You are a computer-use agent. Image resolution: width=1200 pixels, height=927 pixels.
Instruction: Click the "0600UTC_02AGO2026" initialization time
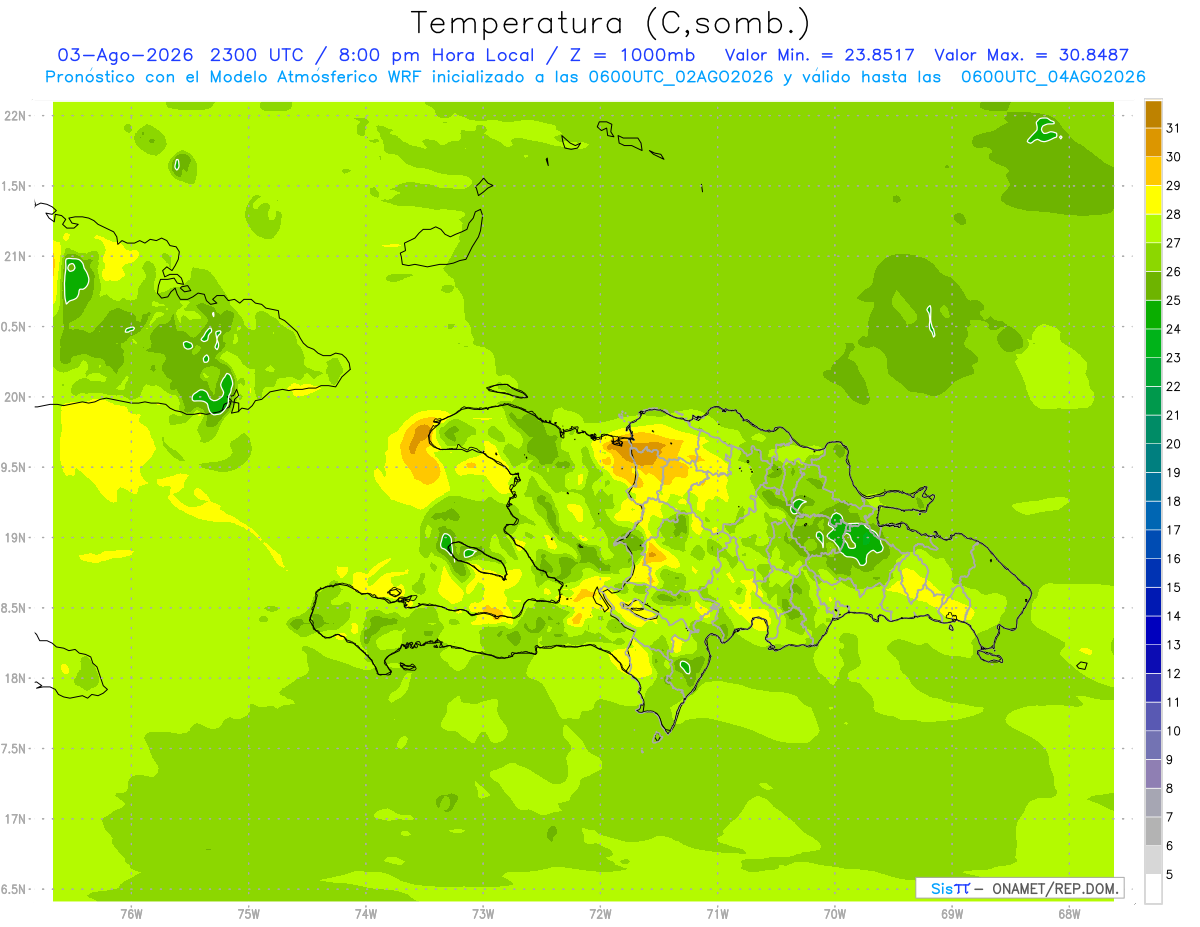[679, 77]
